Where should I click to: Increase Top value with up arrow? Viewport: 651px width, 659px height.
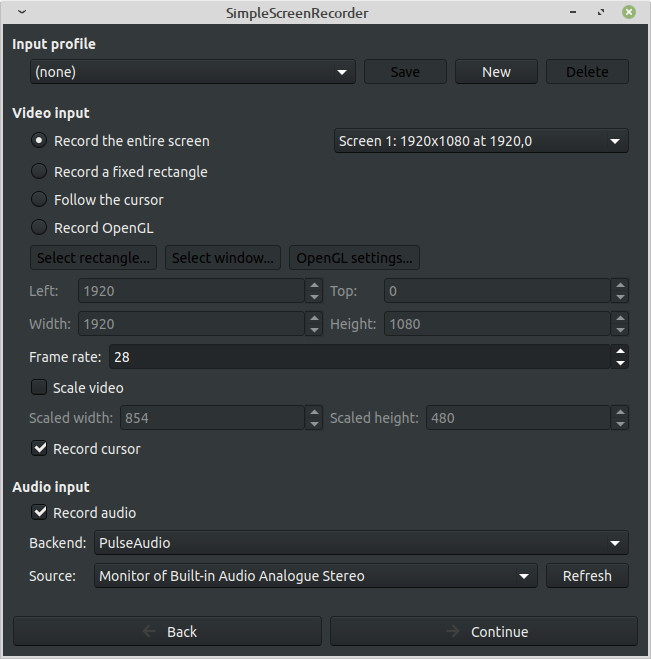tap(620, 285)
